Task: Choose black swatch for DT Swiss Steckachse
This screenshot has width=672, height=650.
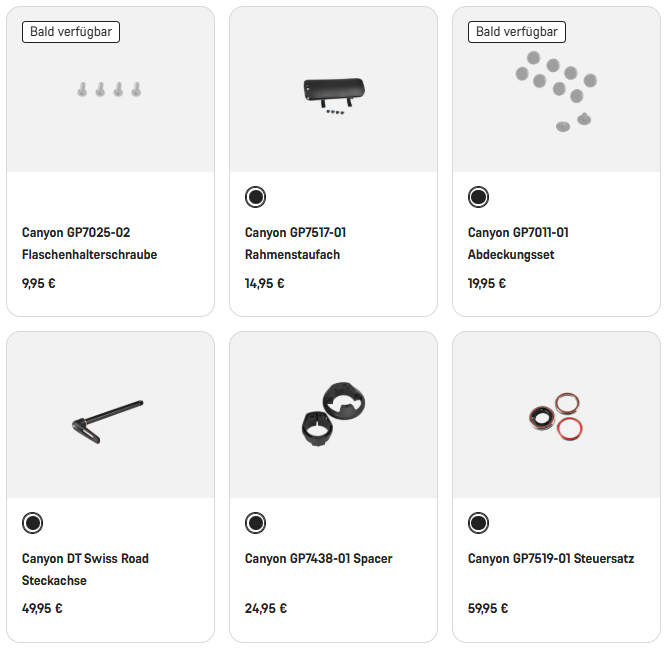Action: click(32, 523)
